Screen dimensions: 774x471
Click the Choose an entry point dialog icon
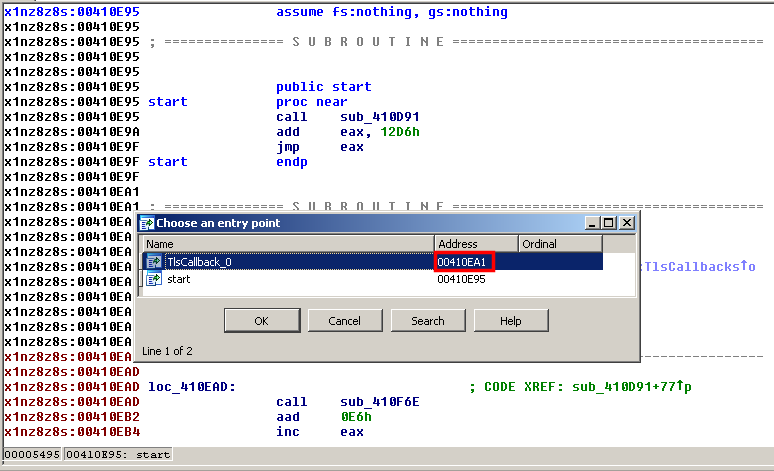147,223
